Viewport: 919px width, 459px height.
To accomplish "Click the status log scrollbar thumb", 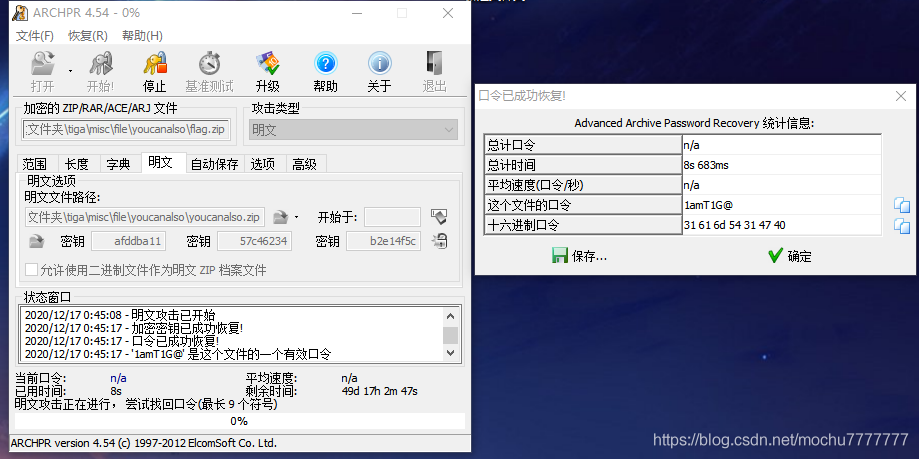I will pyautogui.click(x=450, y=335).
